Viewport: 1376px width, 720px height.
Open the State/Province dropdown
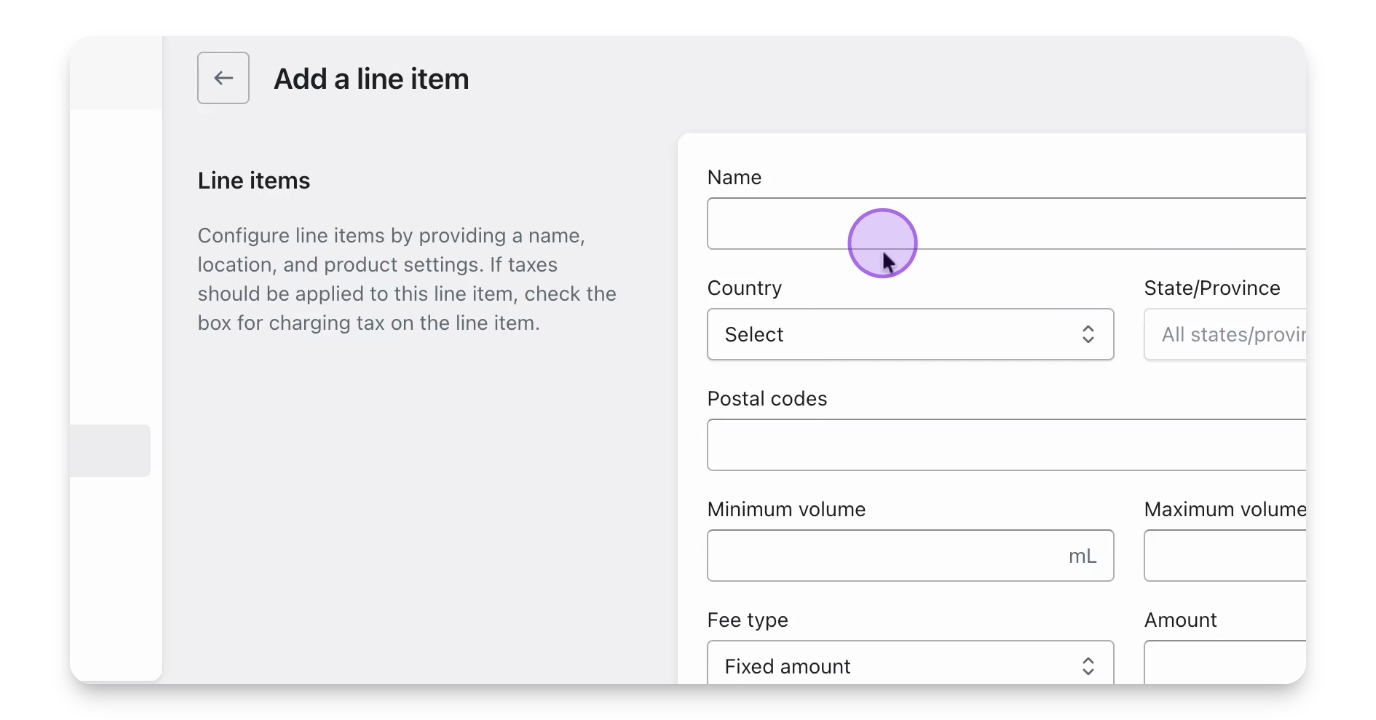coord(1226,335)
